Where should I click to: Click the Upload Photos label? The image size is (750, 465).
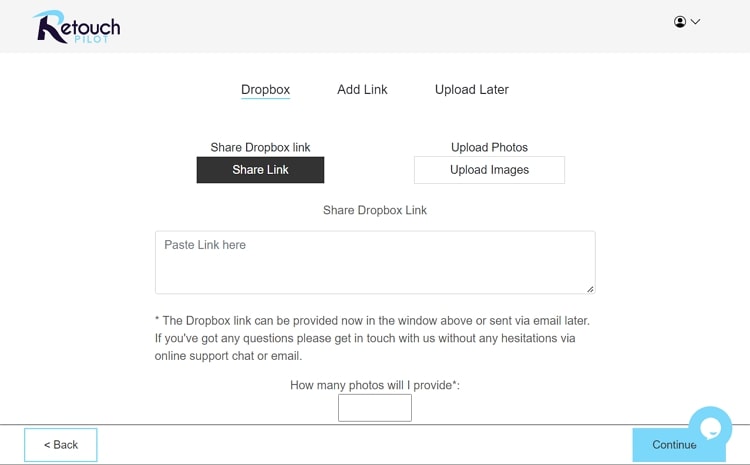[x=489, y=147]
